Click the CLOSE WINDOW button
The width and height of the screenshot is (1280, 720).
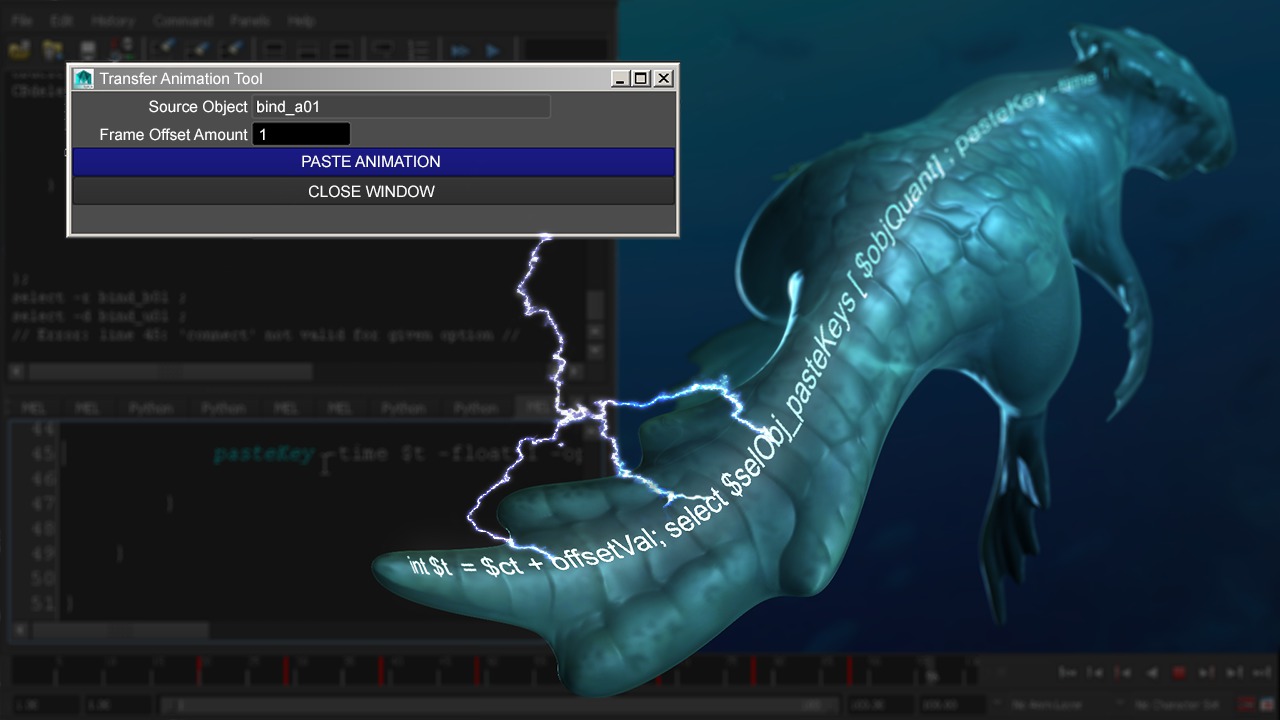pyautogui.click(x=372, y=192)
